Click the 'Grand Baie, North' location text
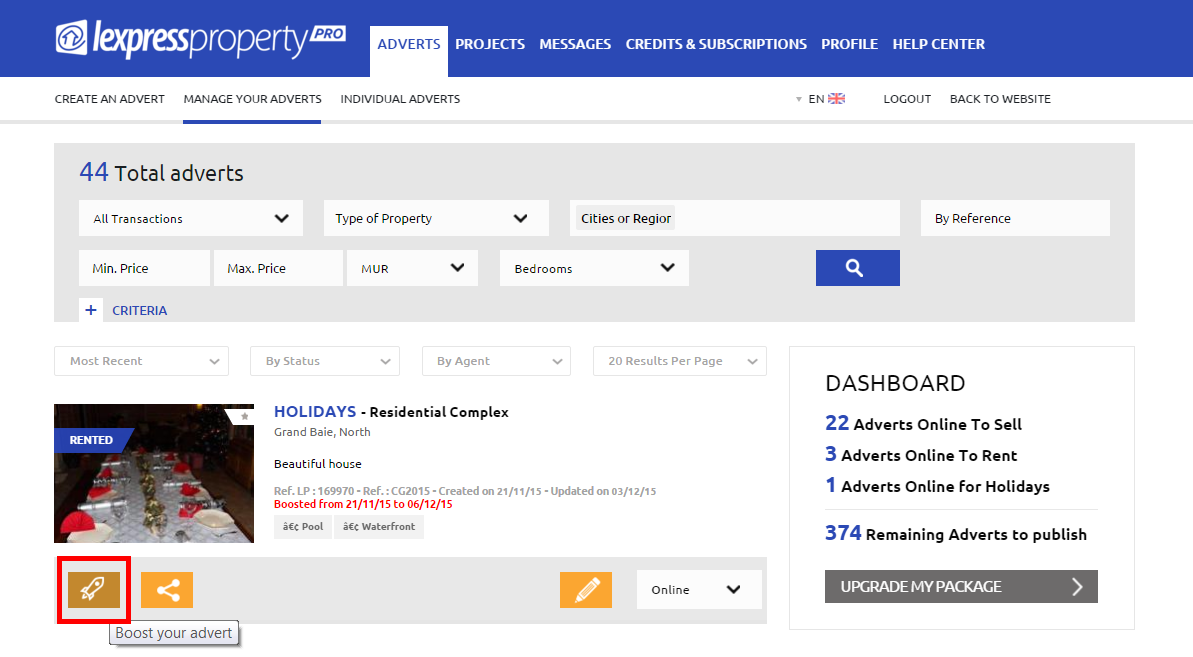Screen dimensions: 1193x657 click(322, 432)
